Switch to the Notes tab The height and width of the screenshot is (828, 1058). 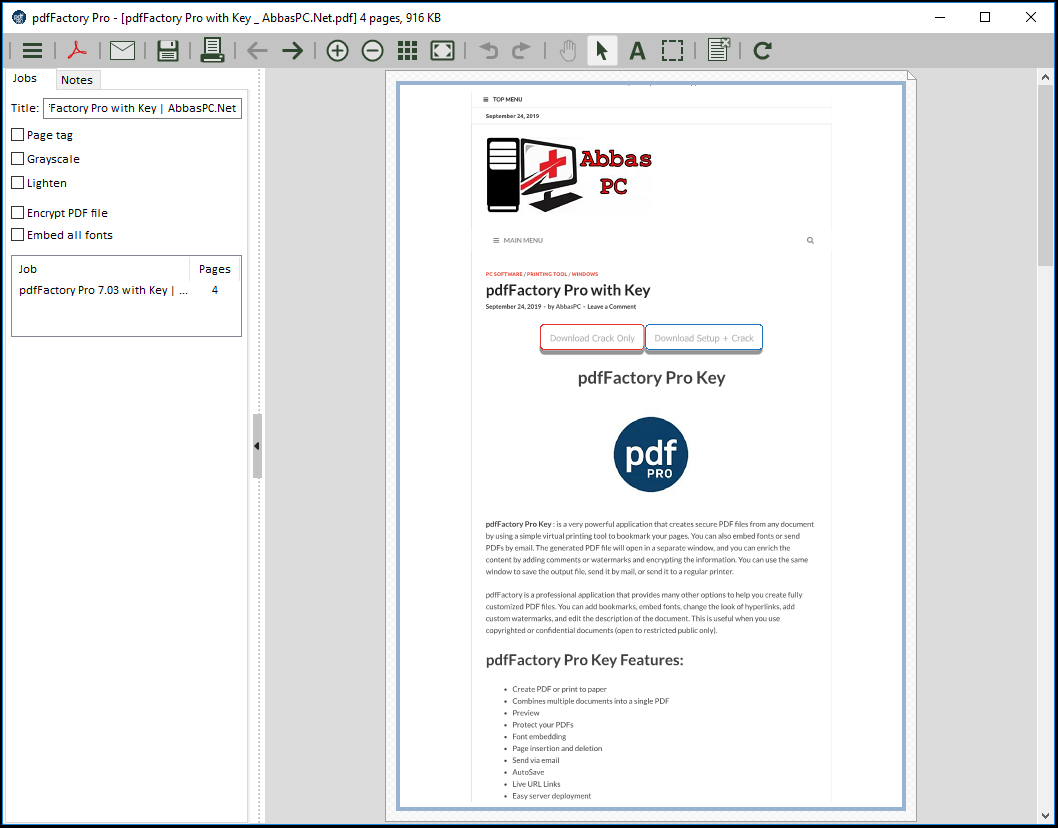click(x=77, y=80)
